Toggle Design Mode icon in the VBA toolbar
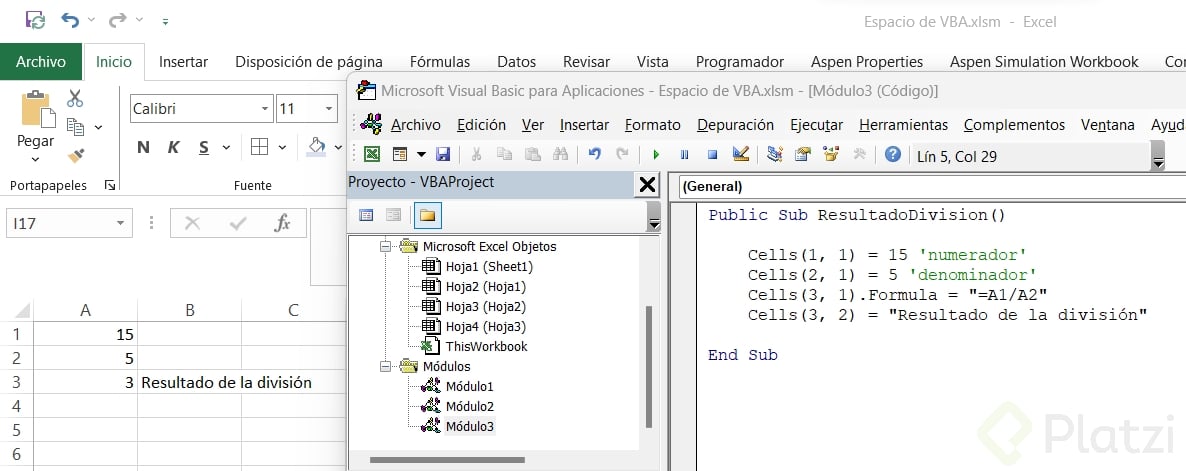This screenshot has height=471, width=1186. tap(740, 155)
